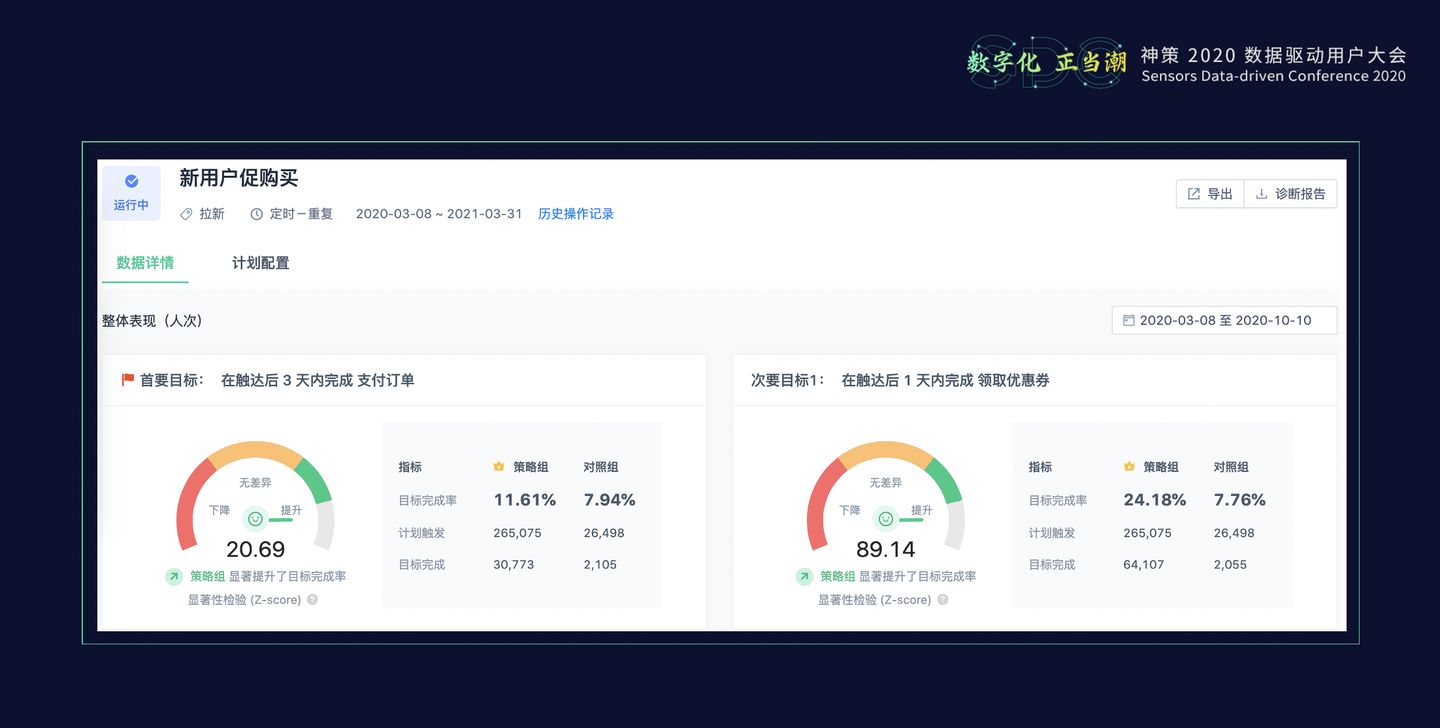Click the 24.18% completion rate value
The width and height of the screenshot is (1440, 728).
(1155, 500)
